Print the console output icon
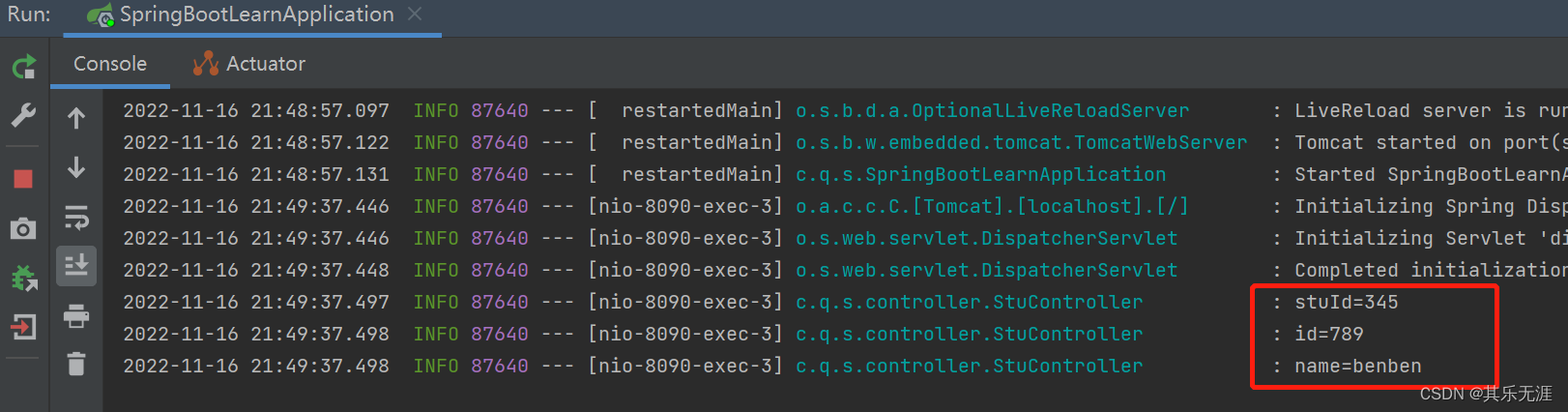Viewport: 1568px width, 412px height. pos(76,316)
